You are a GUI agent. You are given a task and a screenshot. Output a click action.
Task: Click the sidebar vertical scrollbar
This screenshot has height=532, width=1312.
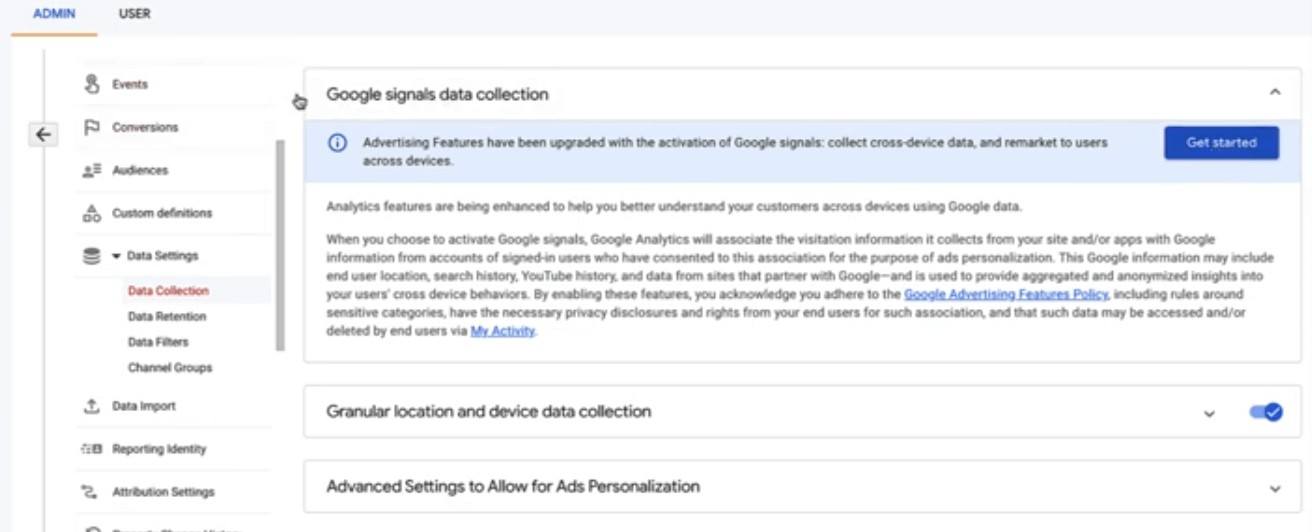click(280, 245)
